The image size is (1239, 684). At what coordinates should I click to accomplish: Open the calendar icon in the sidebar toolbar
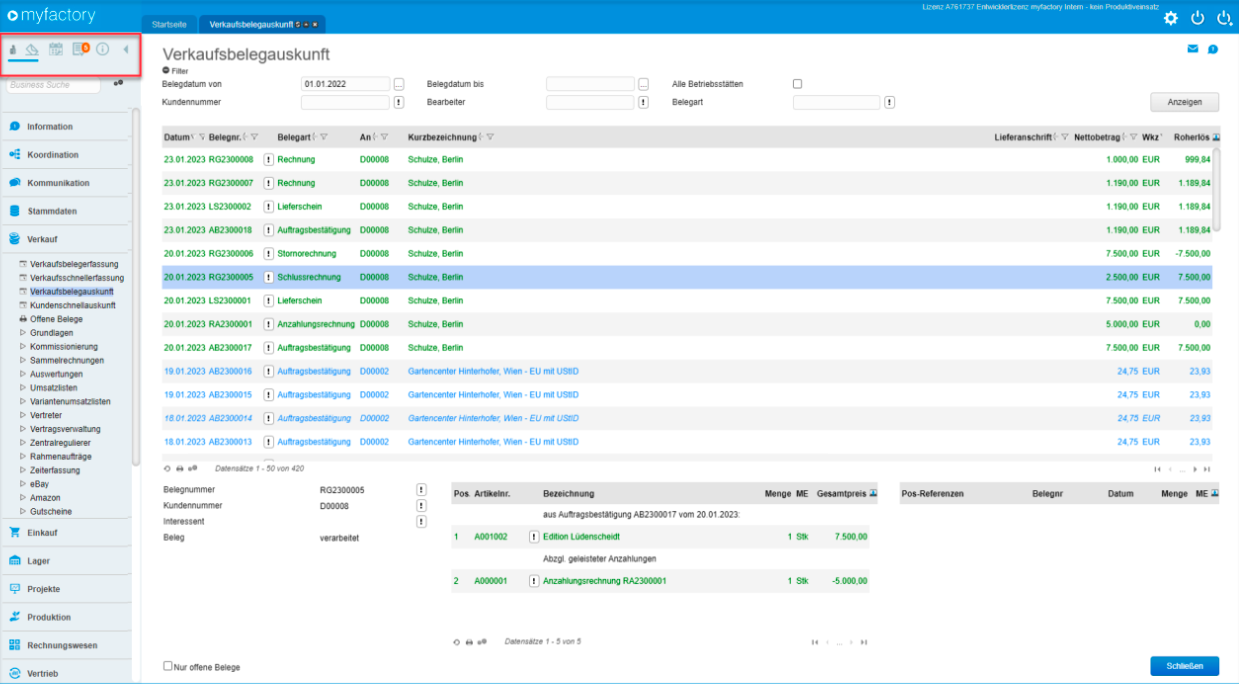tap(57, 49)
